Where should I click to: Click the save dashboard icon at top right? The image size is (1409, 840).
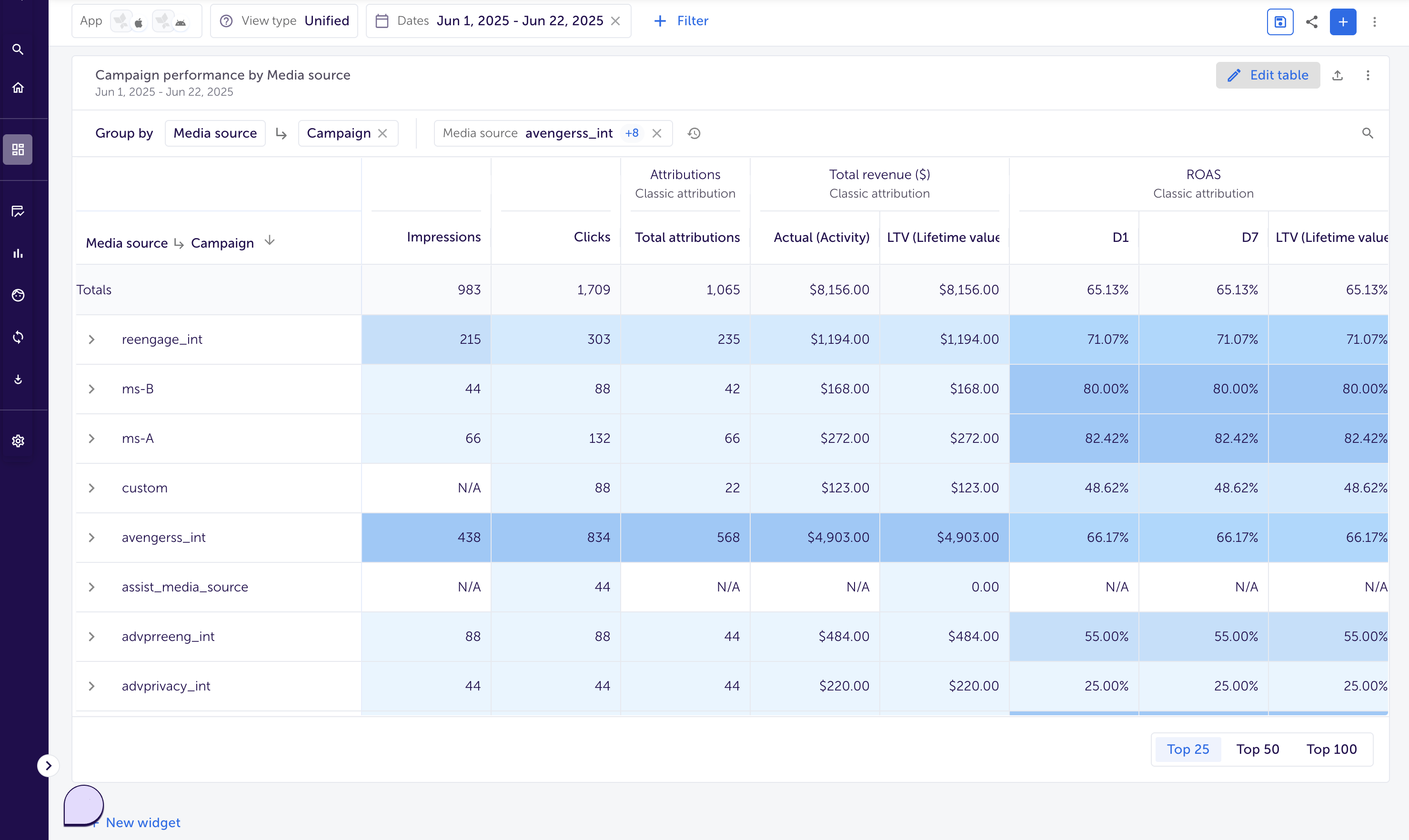[1279, 21]
